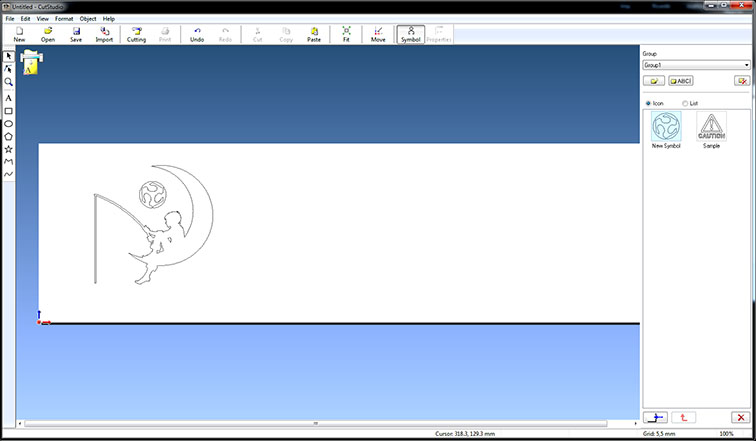Click the rename group ABC button

point(681,81)
